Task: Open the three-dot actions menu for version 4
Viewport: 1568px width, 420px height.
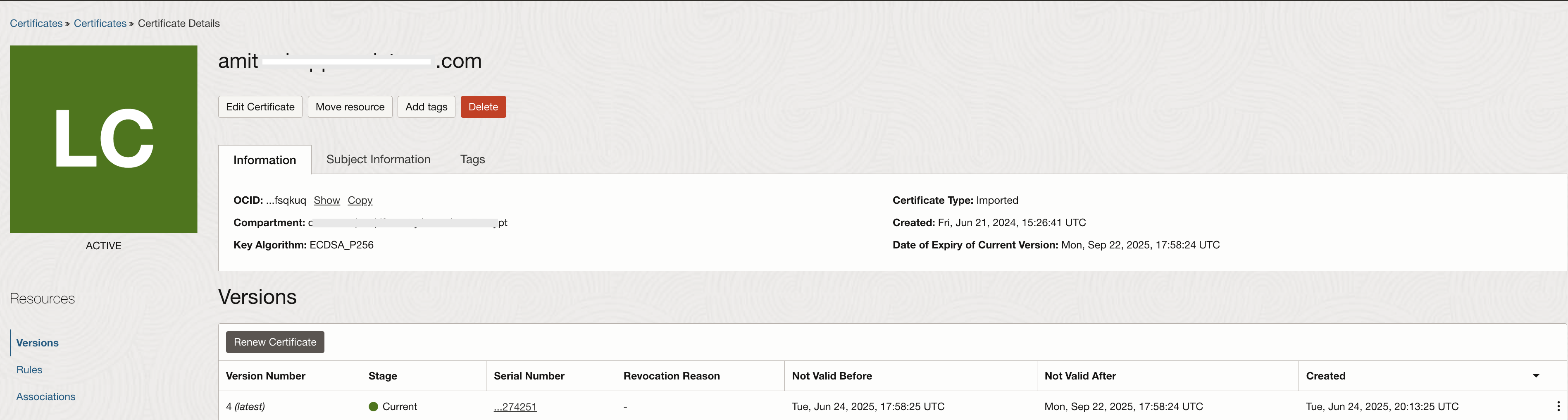Action: [x=1558, y=406]
